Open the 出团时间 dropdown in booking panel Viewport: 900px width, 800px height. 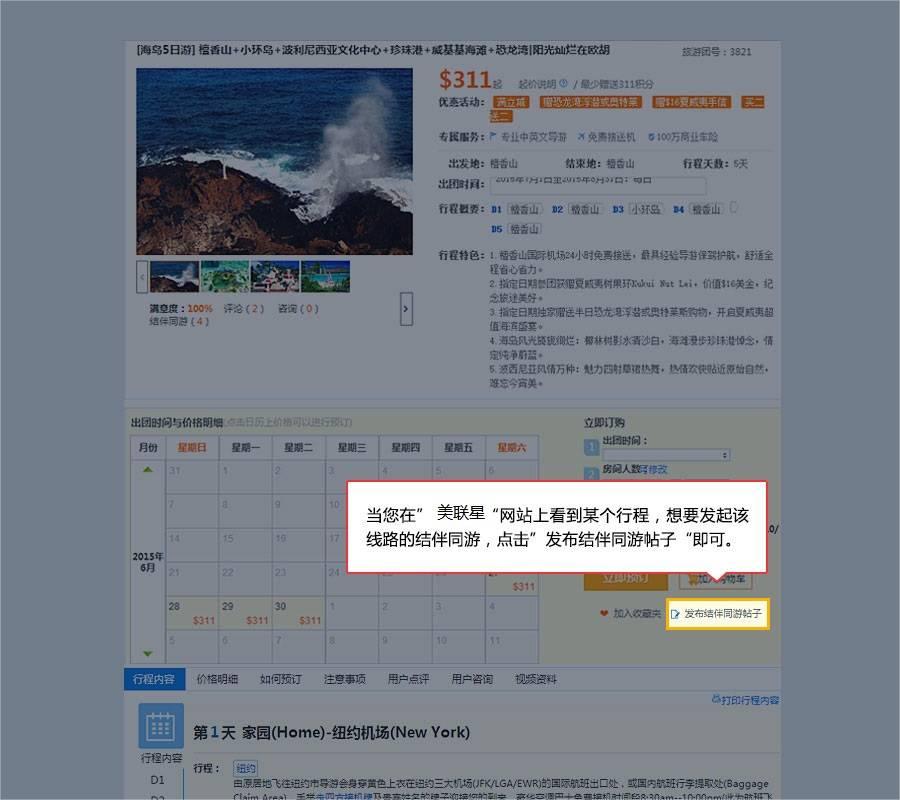(666, 455)
